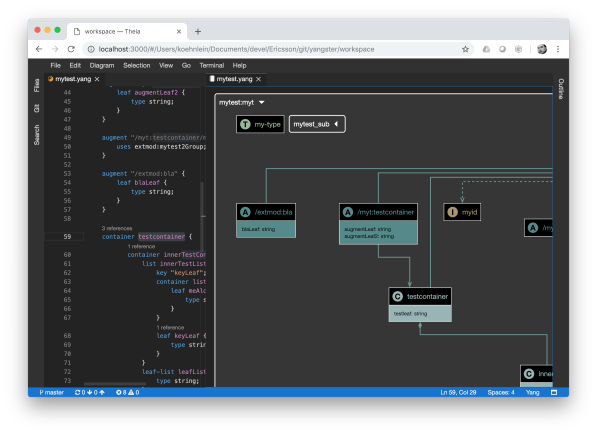The height and width of the screenshot is (434, 597).
Task: Click the Yang language mode indicator
Action: [x=532, y=393]
